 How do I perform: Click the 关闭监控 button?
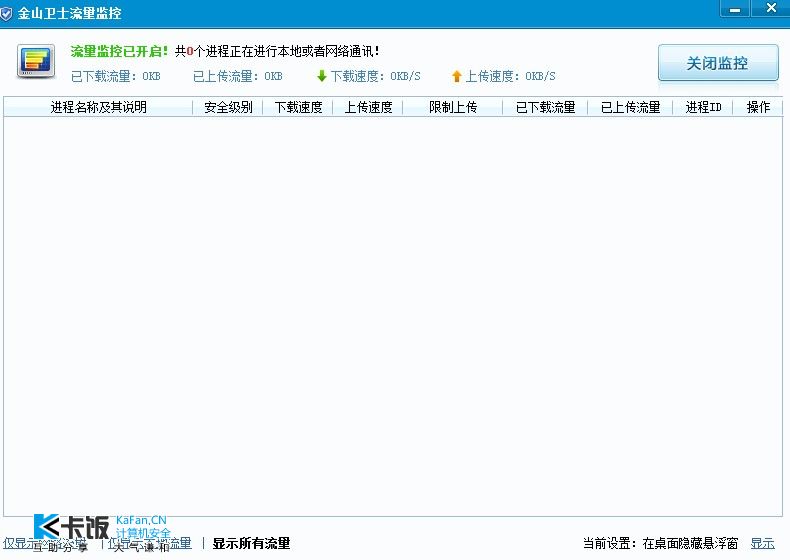click(718, 63)
